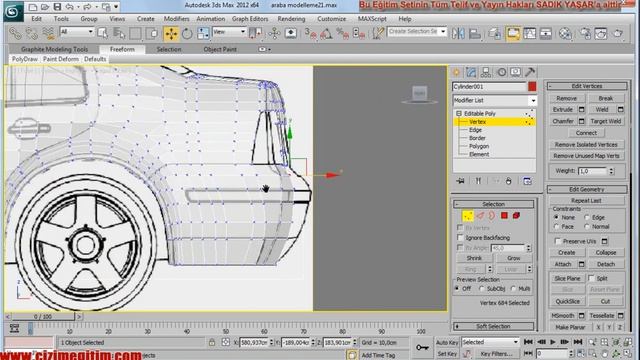Toggle the Angle Snap icon
This screenshot has width=640, height=360.
pyautogui.click(x=326, y=33)
